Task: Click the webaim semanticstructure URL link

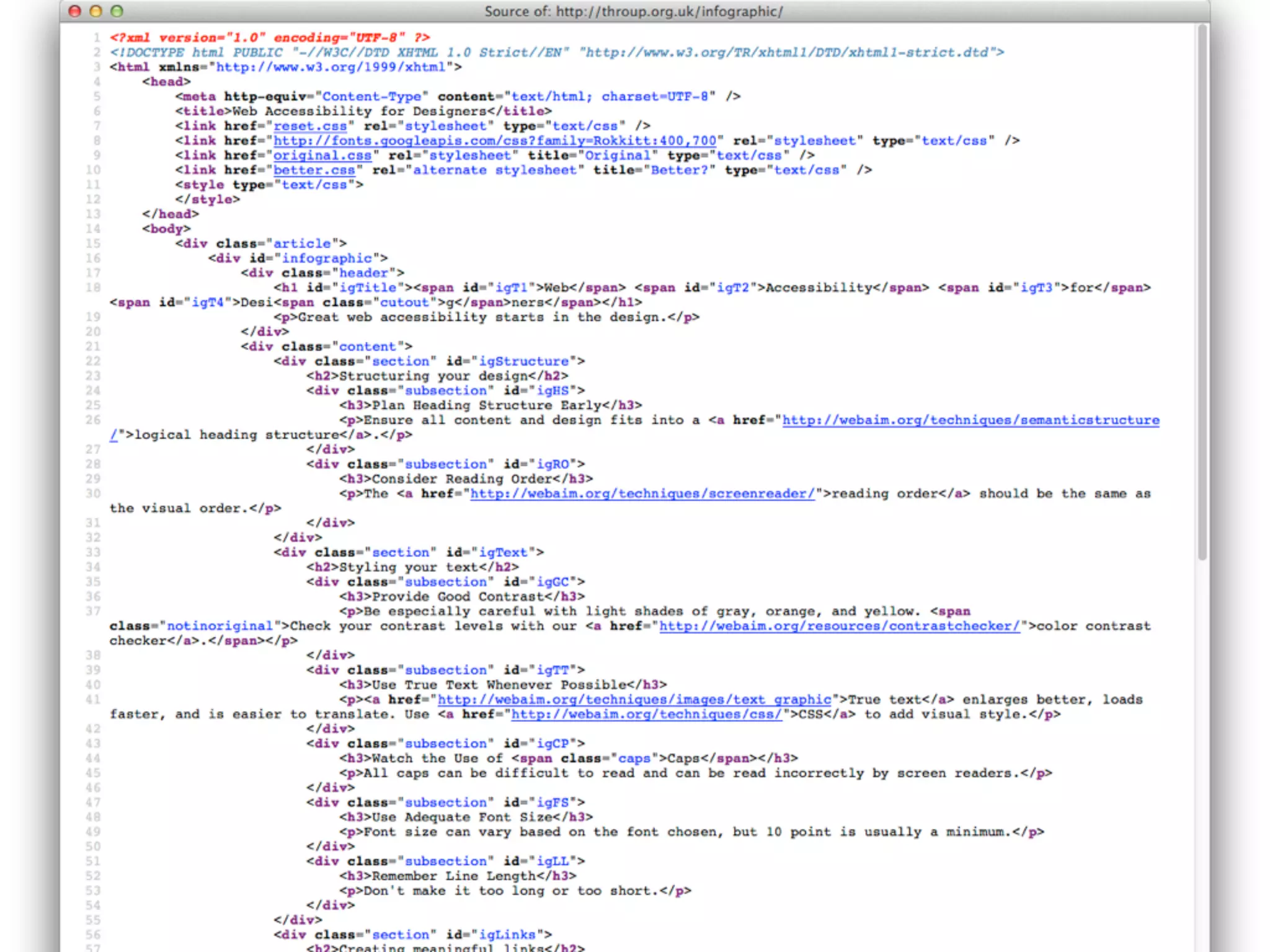Action: tap(970, 420)
